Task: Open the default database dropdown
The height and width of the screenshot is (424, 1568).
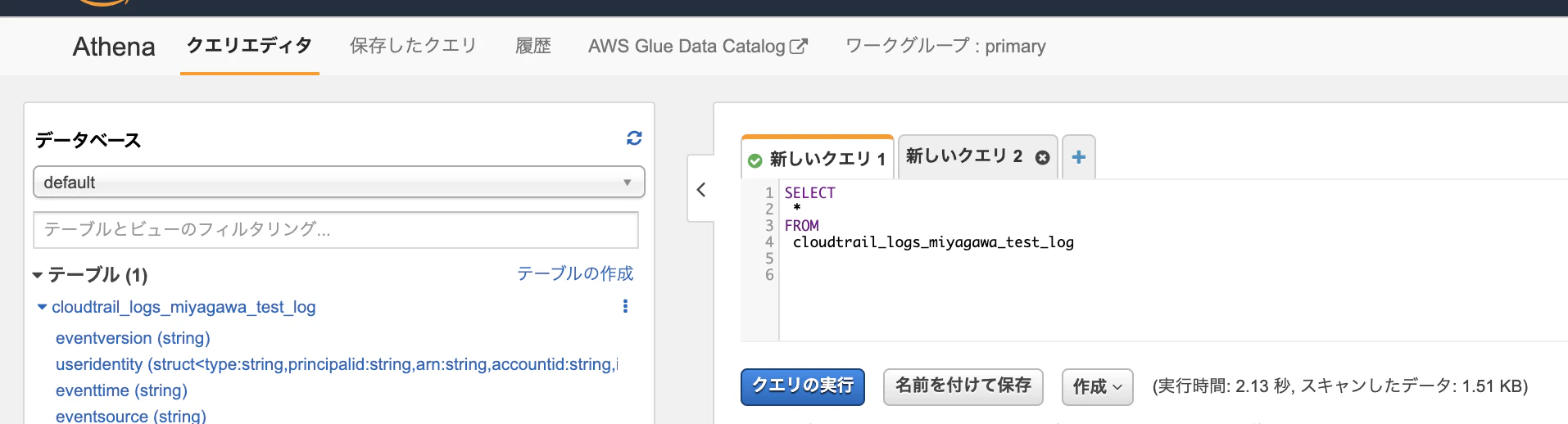Action: (338, 182)
